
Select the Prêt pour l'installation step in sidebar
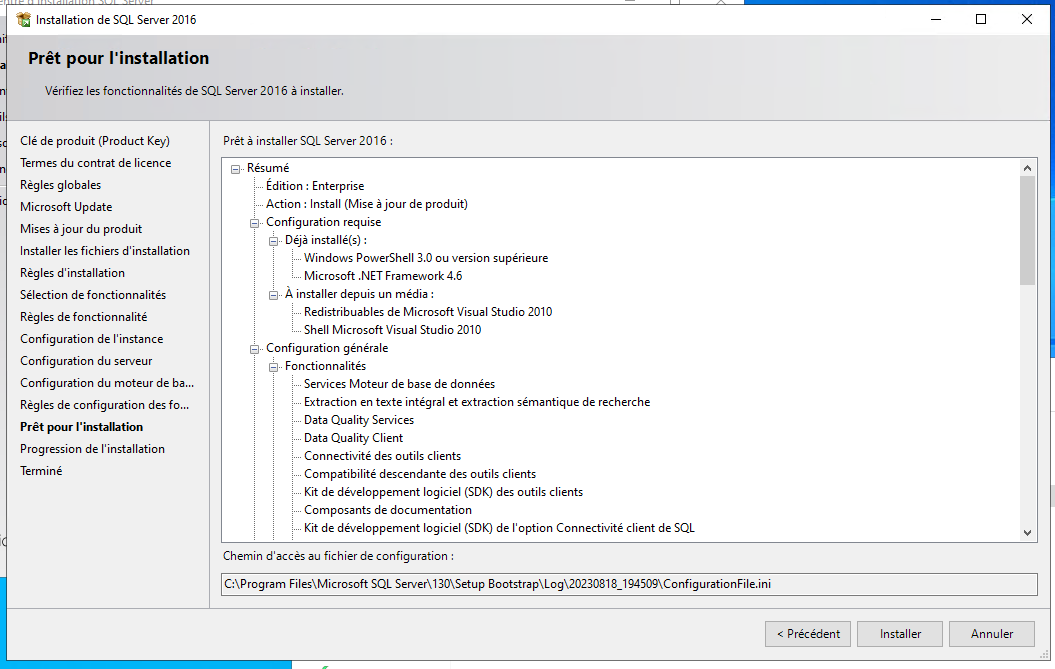point(81,427)
